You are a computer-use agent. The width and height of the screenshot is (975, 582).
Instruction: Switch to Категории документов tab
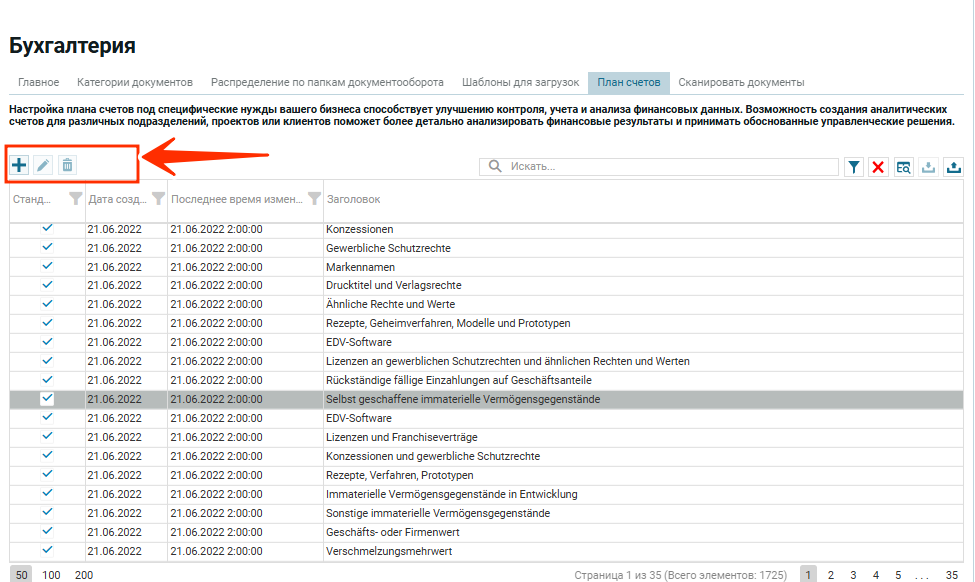pyautogui.click(x=134, y=82)
